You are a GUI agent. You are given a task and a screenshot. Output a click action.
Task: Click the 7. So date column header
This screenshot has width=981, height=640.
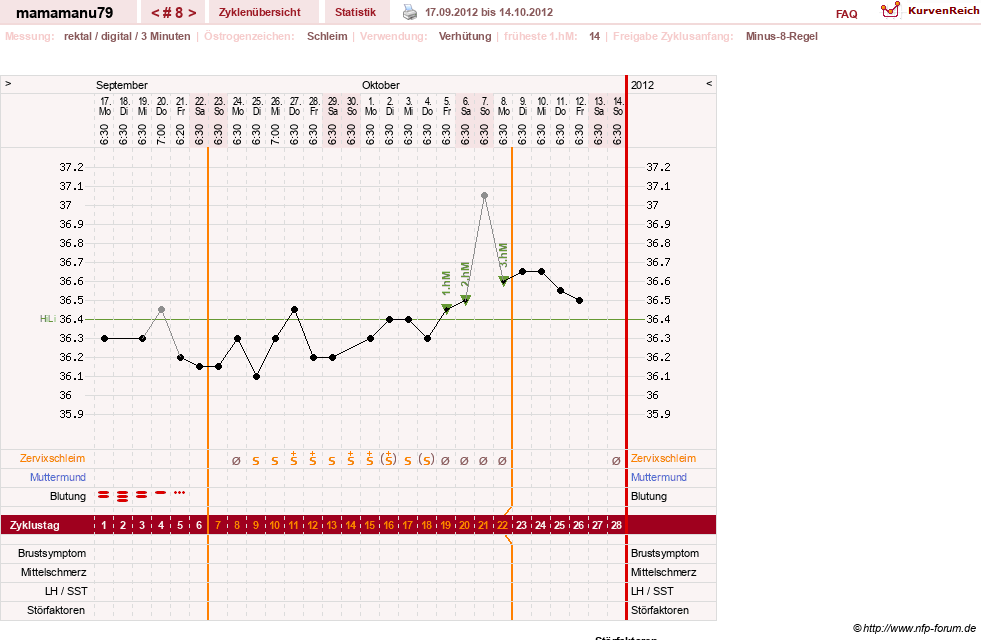tap(485, 106)
